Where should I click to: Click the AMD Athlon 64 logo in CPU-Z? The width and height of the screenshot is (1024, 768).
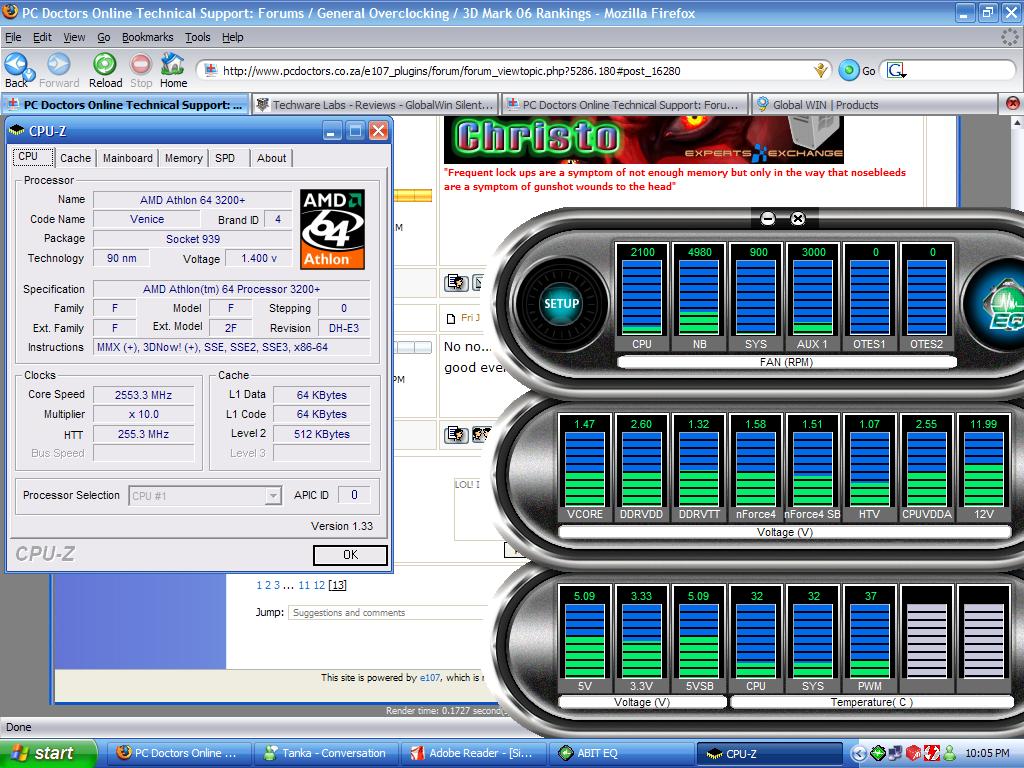[332, 229]
